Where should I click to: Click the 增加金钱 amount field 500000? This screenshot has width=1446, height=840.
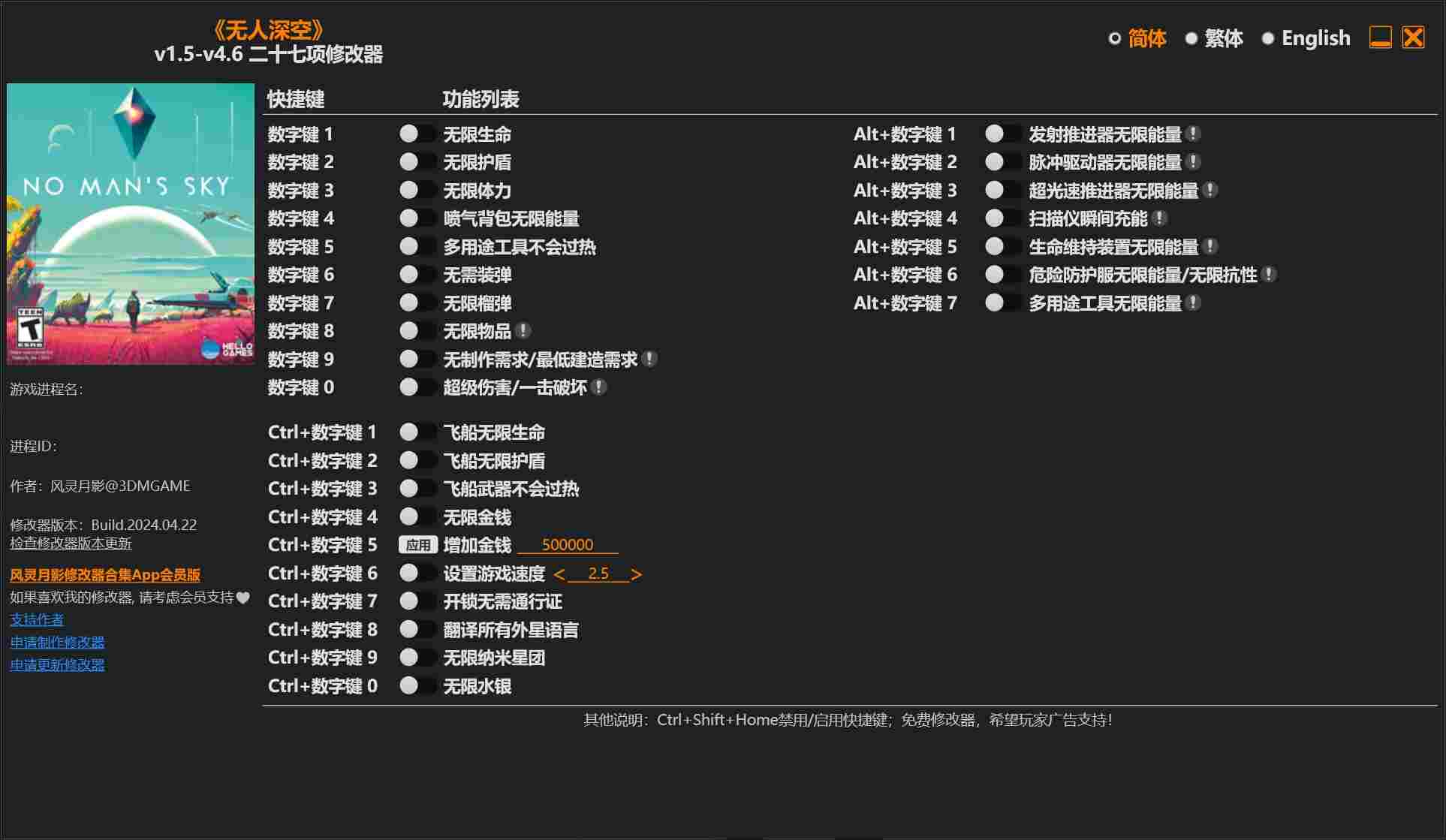coord(568,546)
